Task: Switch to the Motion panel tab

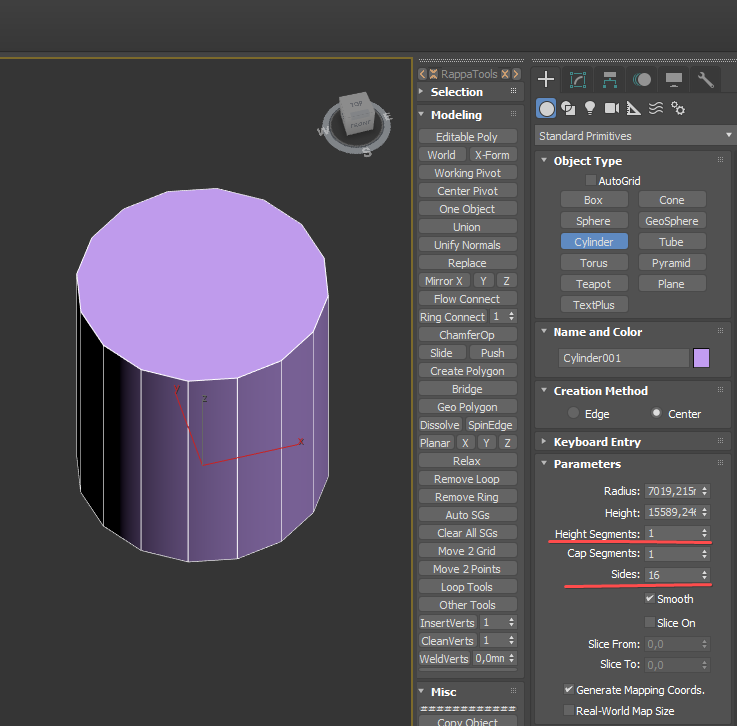Action: coord(642,80)
